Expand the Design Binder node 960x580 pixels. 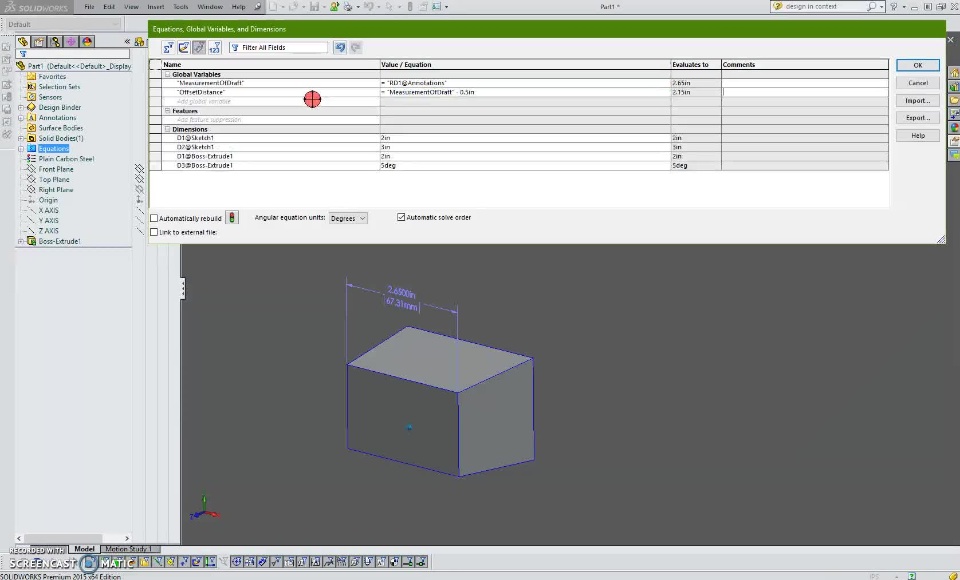[x=21, y=107]
